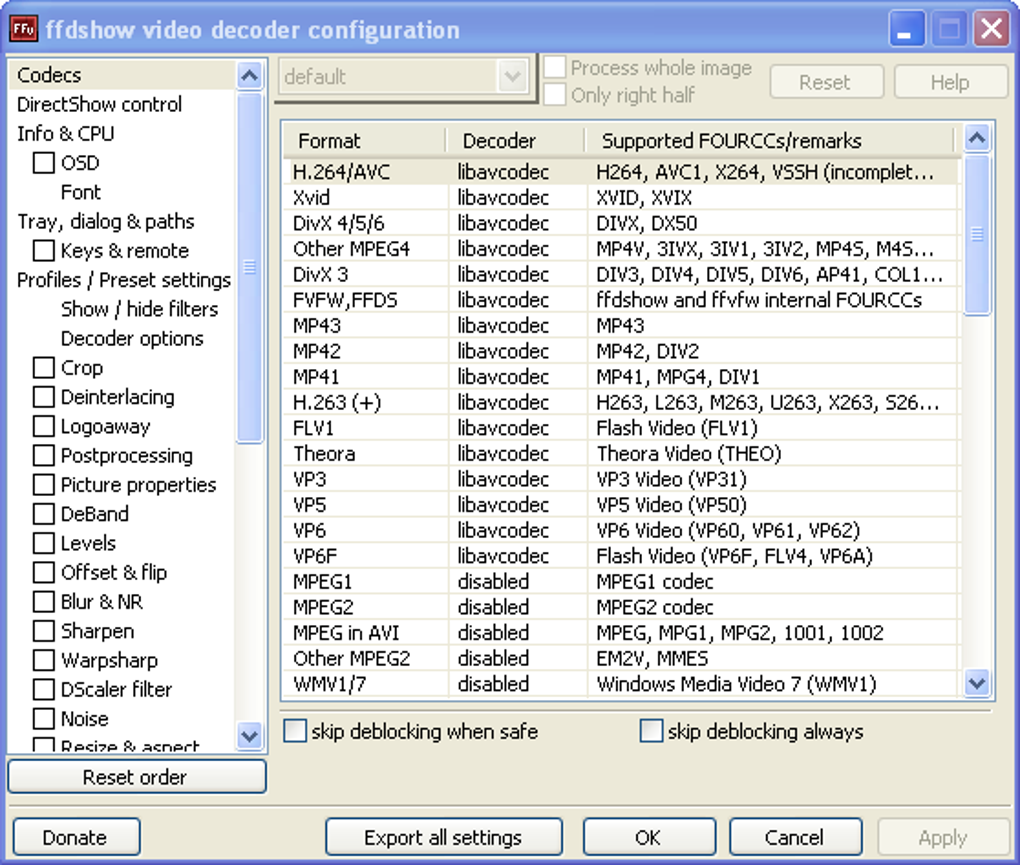Screen dimensions: 1020x865
Task: Check the Logoaway filter box
Action: coord(44,426)
